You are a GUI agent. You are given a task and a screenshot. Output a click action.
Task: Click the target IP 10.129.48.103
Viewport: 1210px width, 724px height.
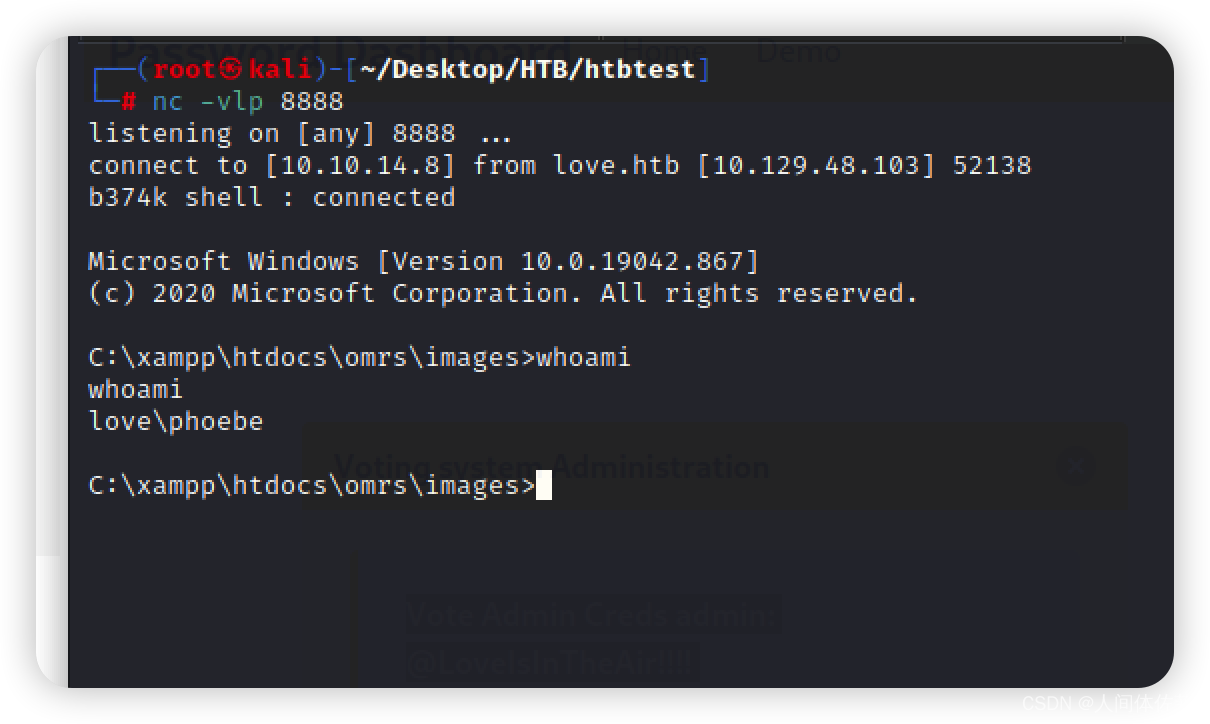coord(816,165)
